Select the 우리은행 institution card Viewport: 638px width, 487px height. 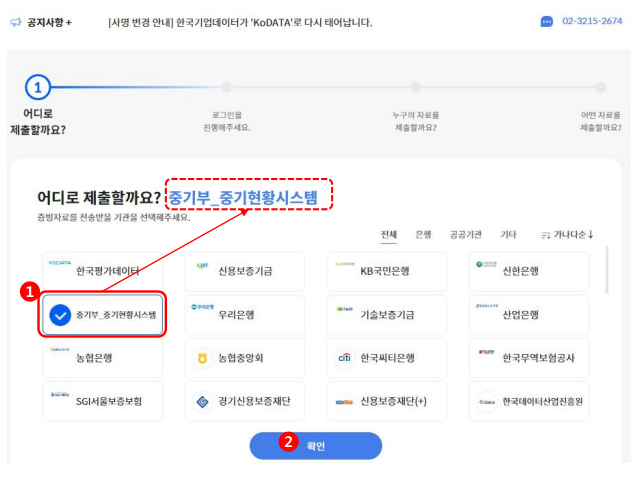click(x=245, y=315)
